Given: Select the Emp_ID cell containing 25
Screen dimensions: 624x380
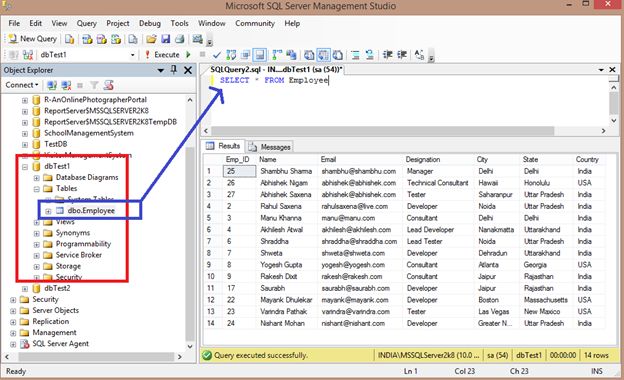Looking at the screenshot, I should 239,171.
